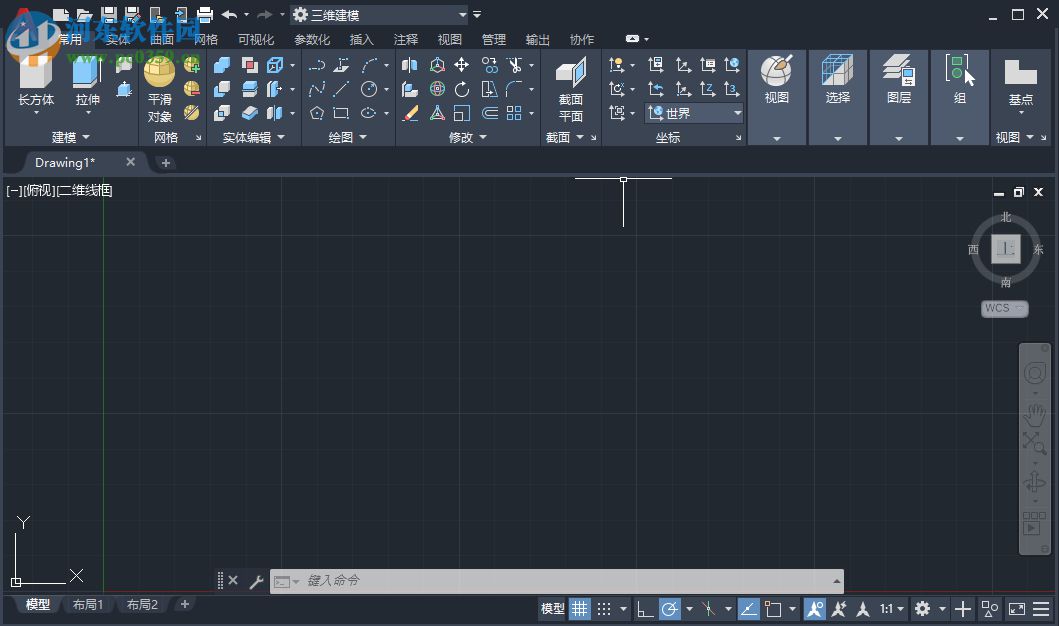Select the 长方体 (Box) modeling tool
Screen dimensions: 1059x626
click(36, 80)
